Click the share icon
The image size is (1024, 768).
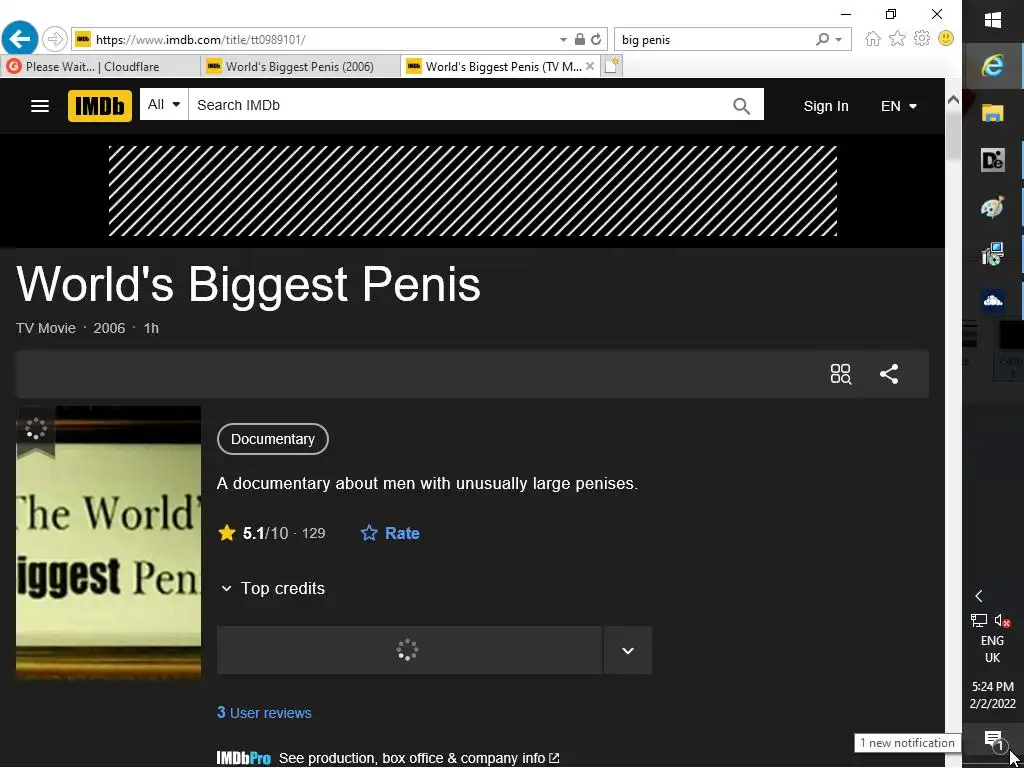(889, 374)
